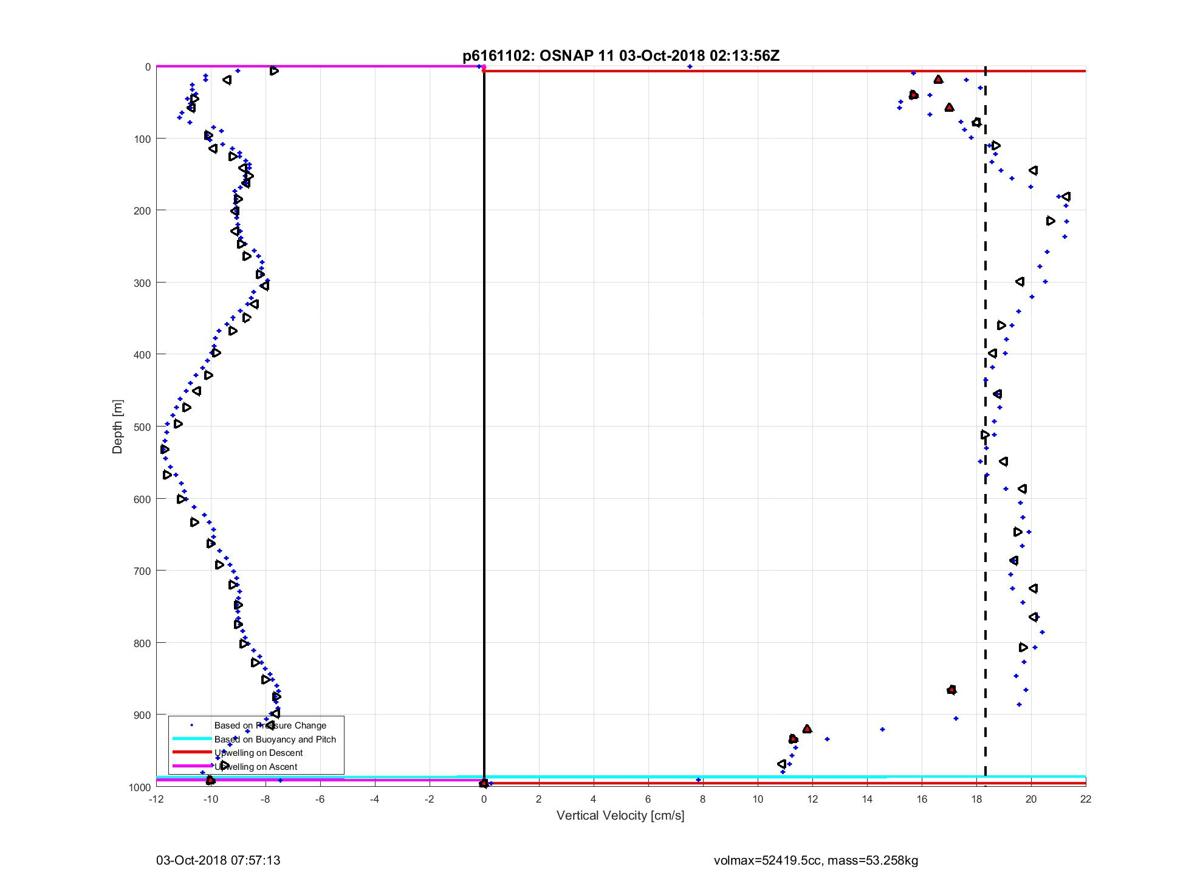
Task: Click the timestamp 03-Oct-2018 07:57:13
Action: [x=216, y=859]
